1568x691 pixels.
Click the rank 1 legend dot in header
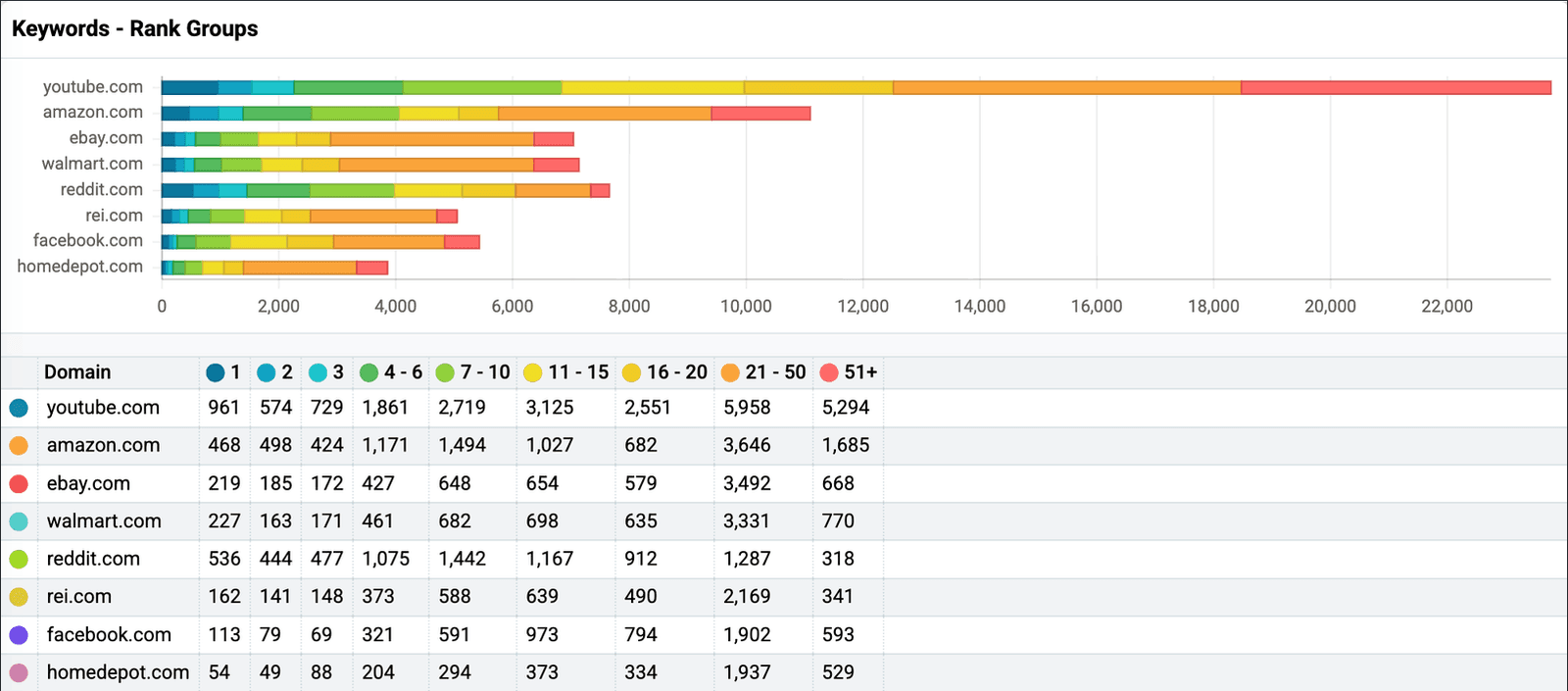click(x=216, y=372)
